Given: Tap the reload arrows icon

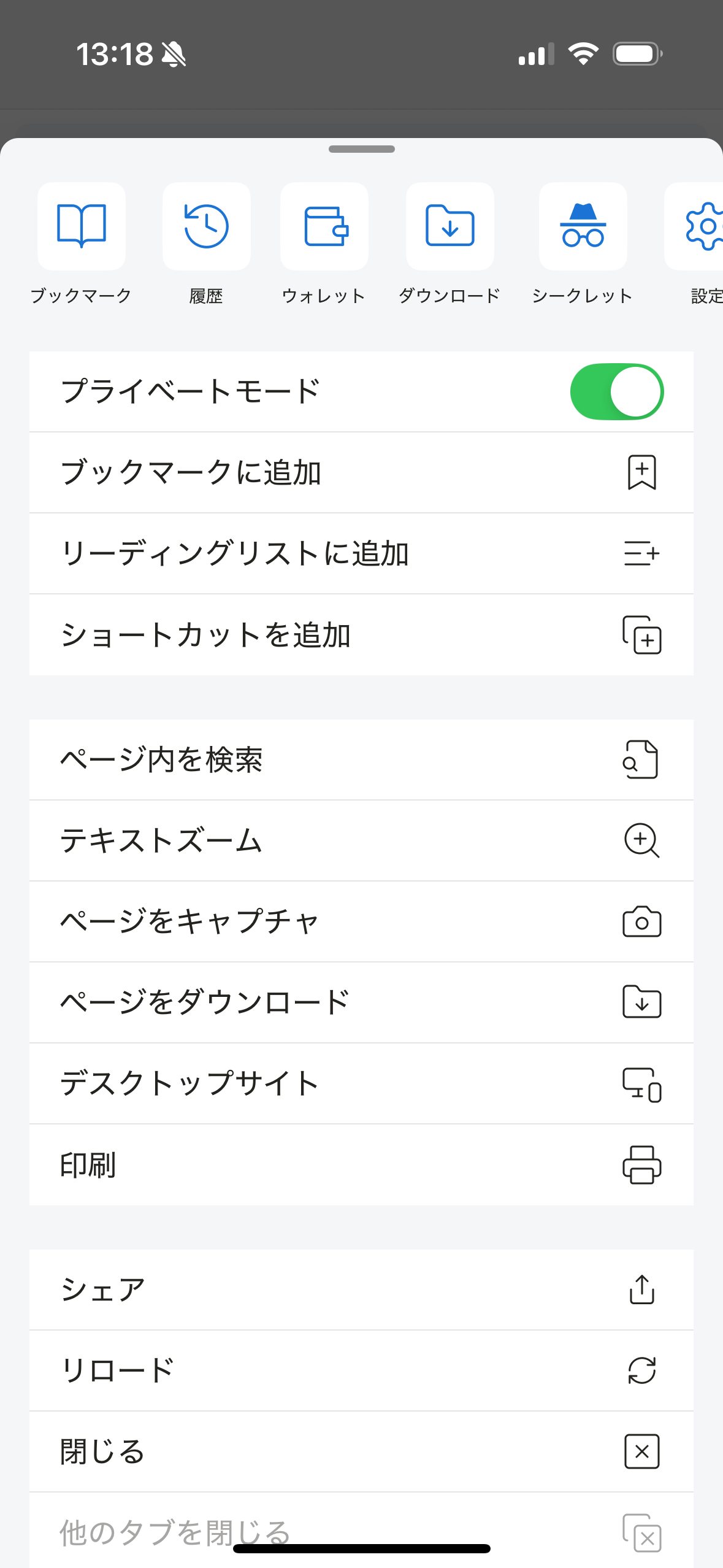Looking at the screenshot, I should point(641,1370).
